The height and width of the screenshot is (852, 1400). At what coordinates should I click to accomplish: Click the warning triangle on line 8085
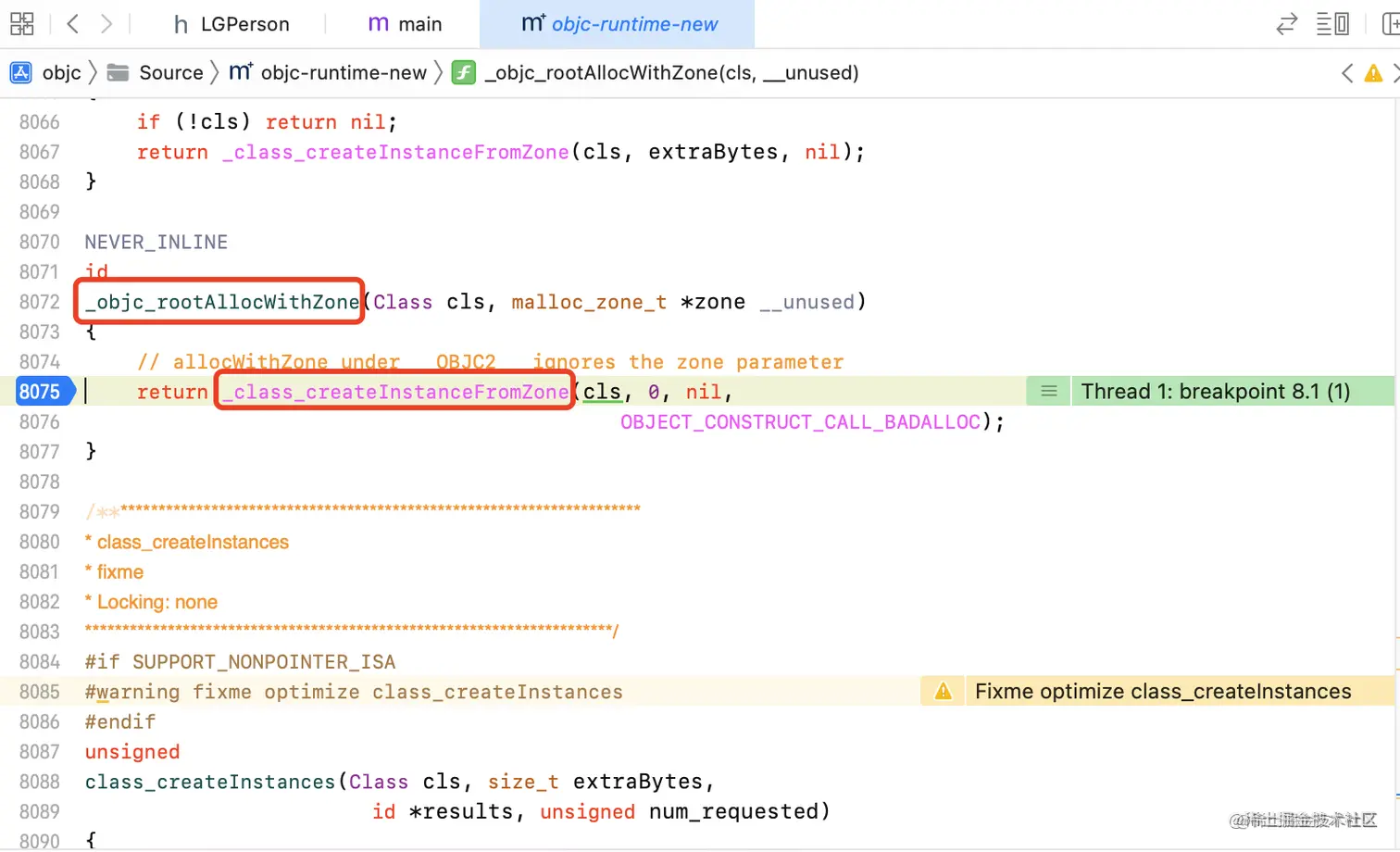pos(943,692)
